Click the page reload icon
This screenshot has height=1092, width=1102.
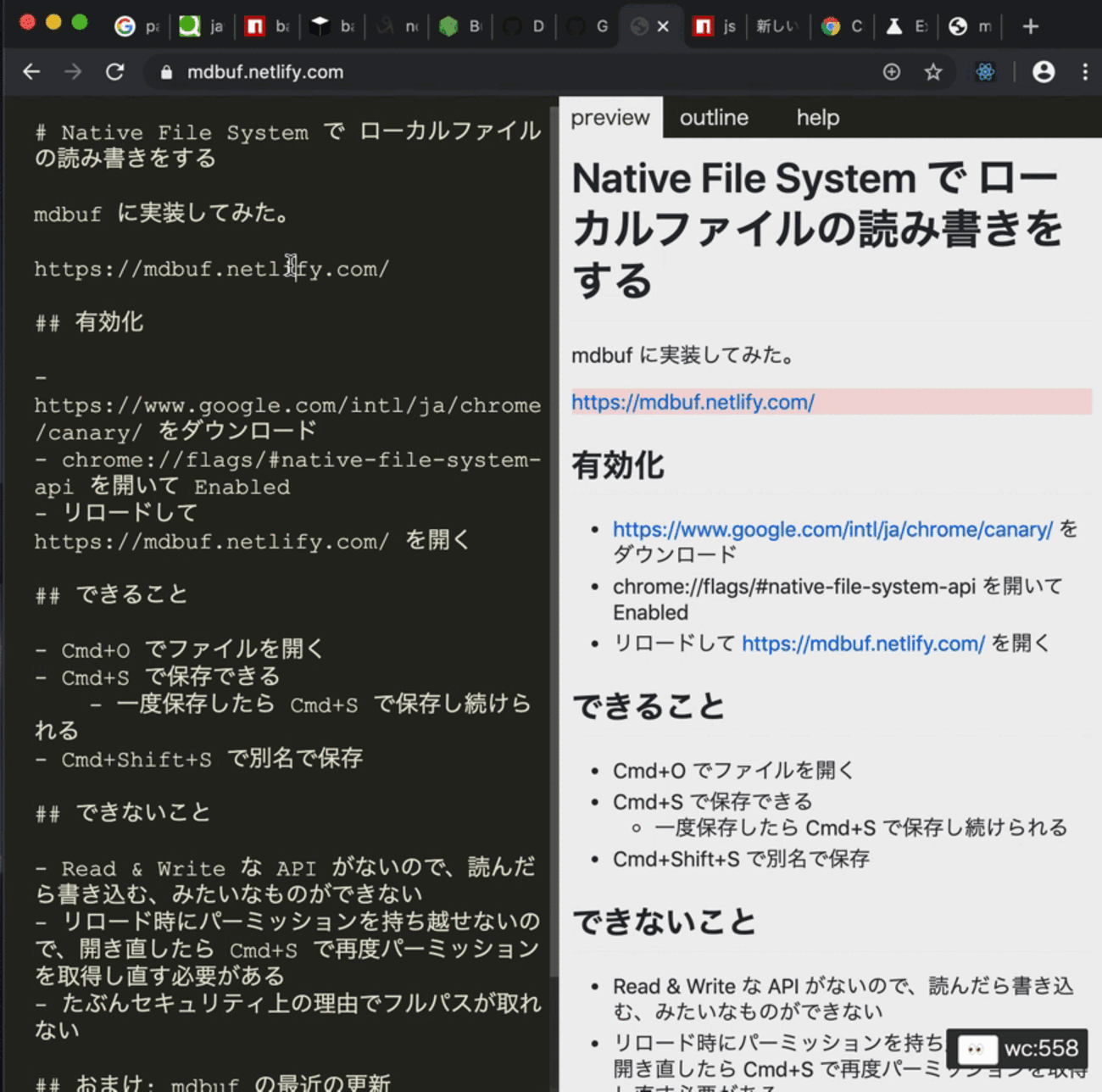(x=116, y=72)
